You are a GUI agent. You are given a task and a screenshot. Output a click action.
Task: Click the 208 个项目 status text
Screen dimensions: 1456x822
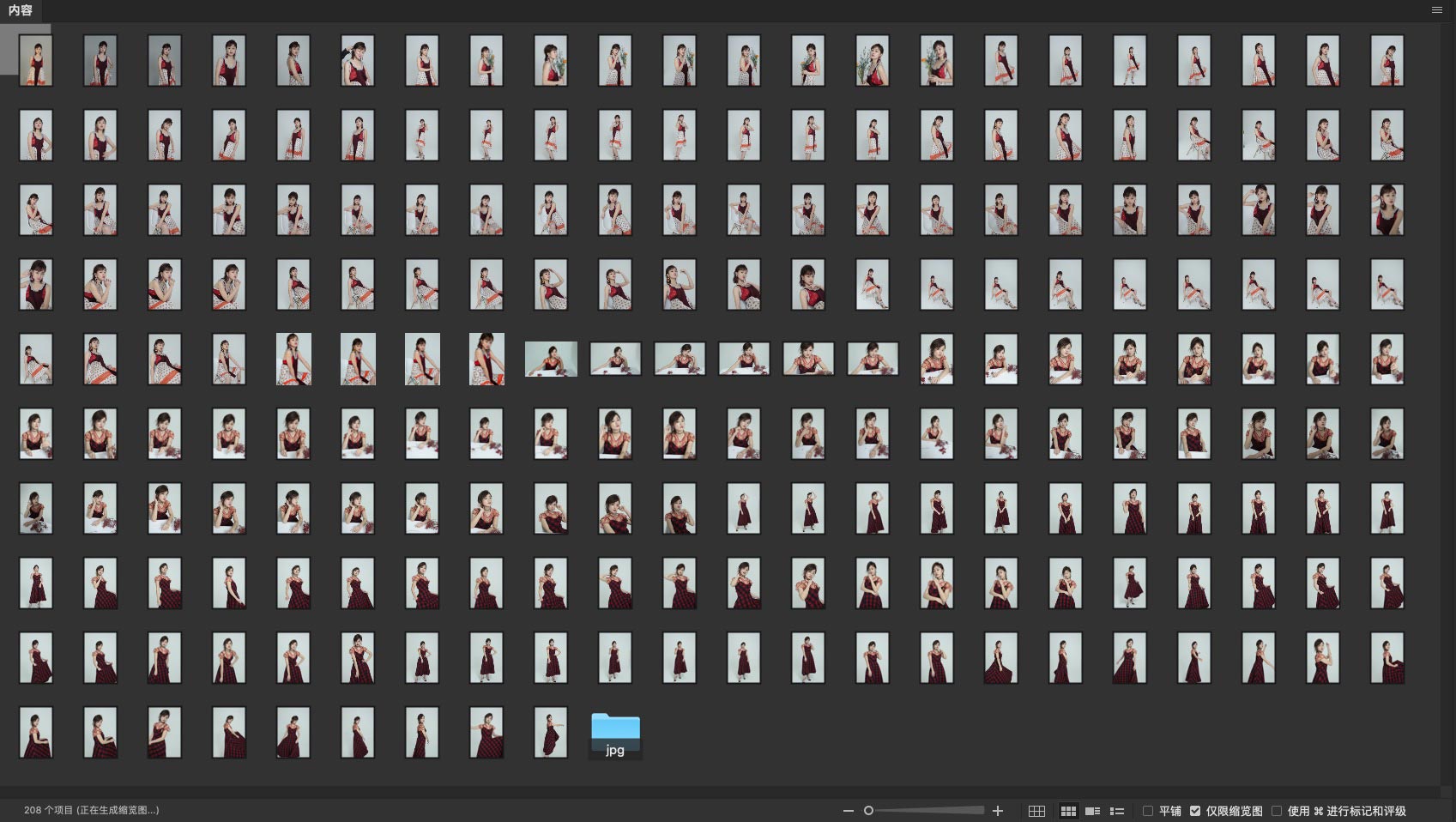[91, 810]
